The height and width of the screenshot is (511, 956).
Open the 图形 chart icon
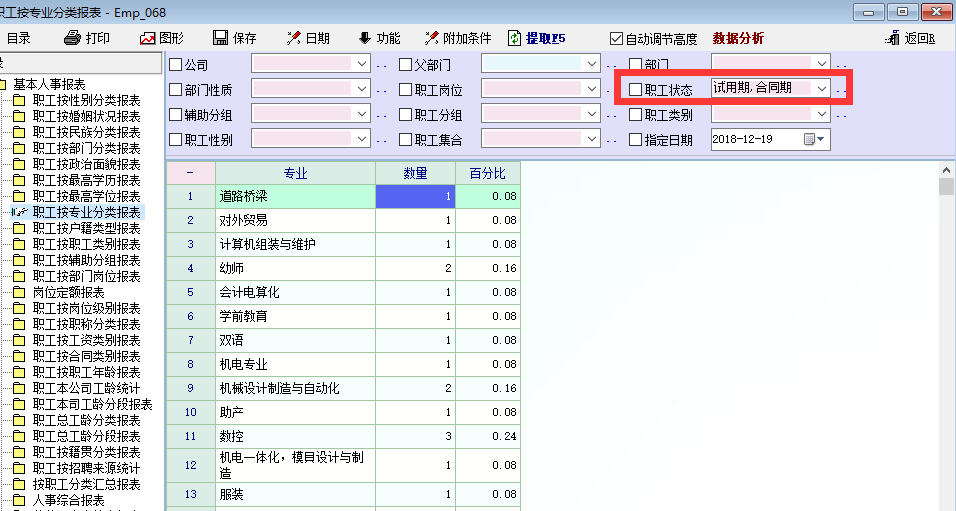148,38
